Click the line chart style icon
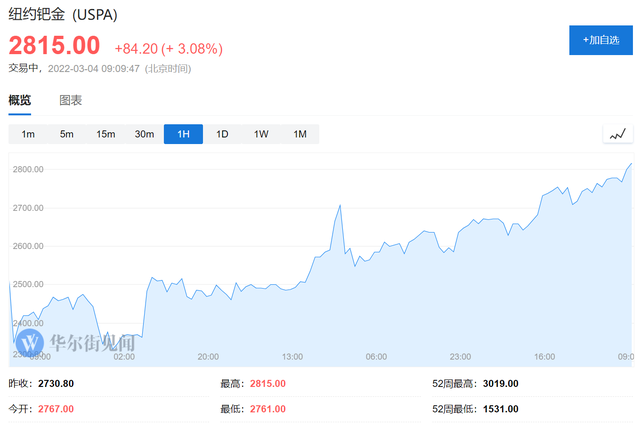This screenshot has width=640, height=426. 617,134
